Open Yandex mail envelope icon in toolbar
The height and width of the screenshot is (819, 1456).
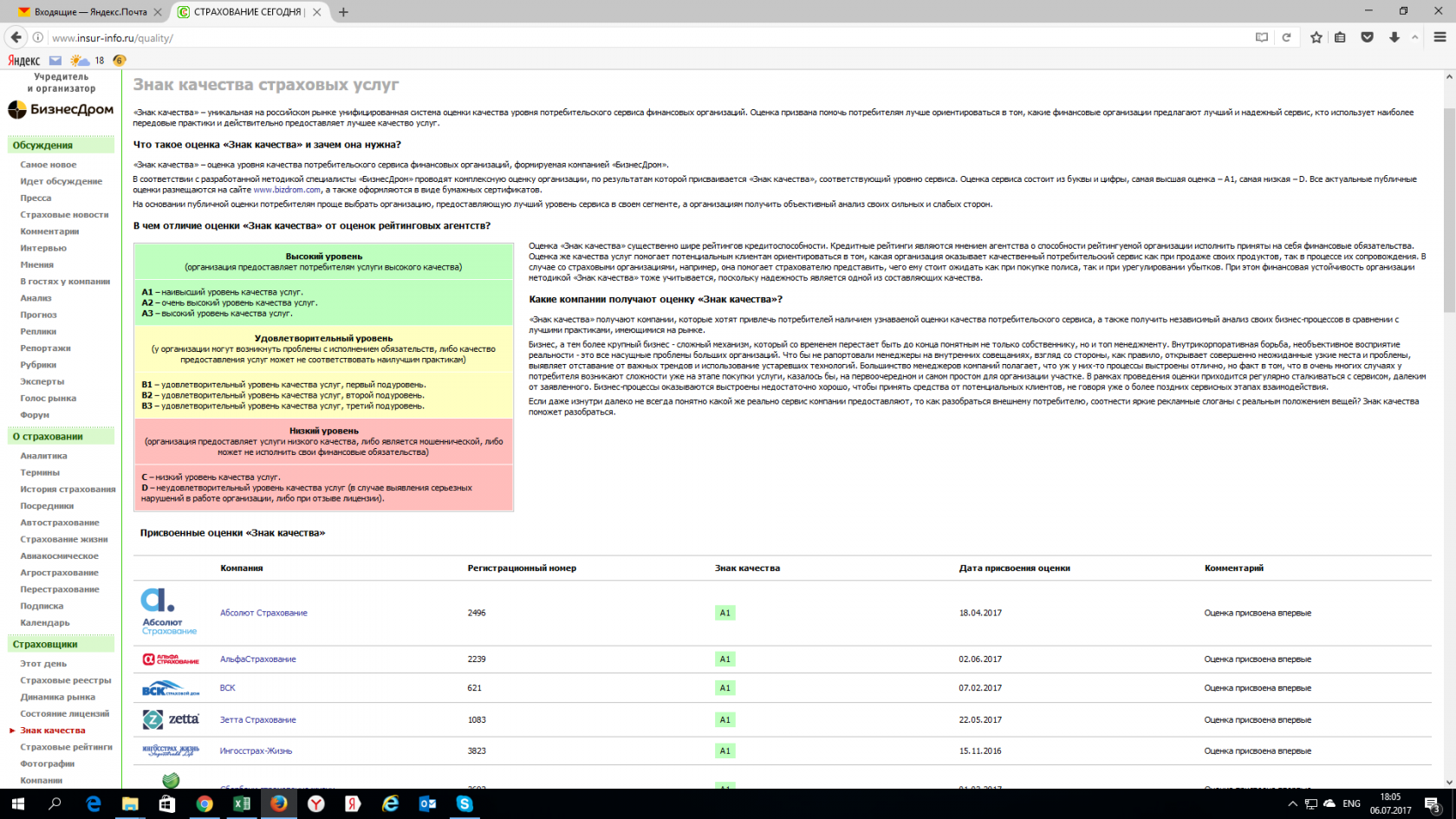tap(55, 61)
